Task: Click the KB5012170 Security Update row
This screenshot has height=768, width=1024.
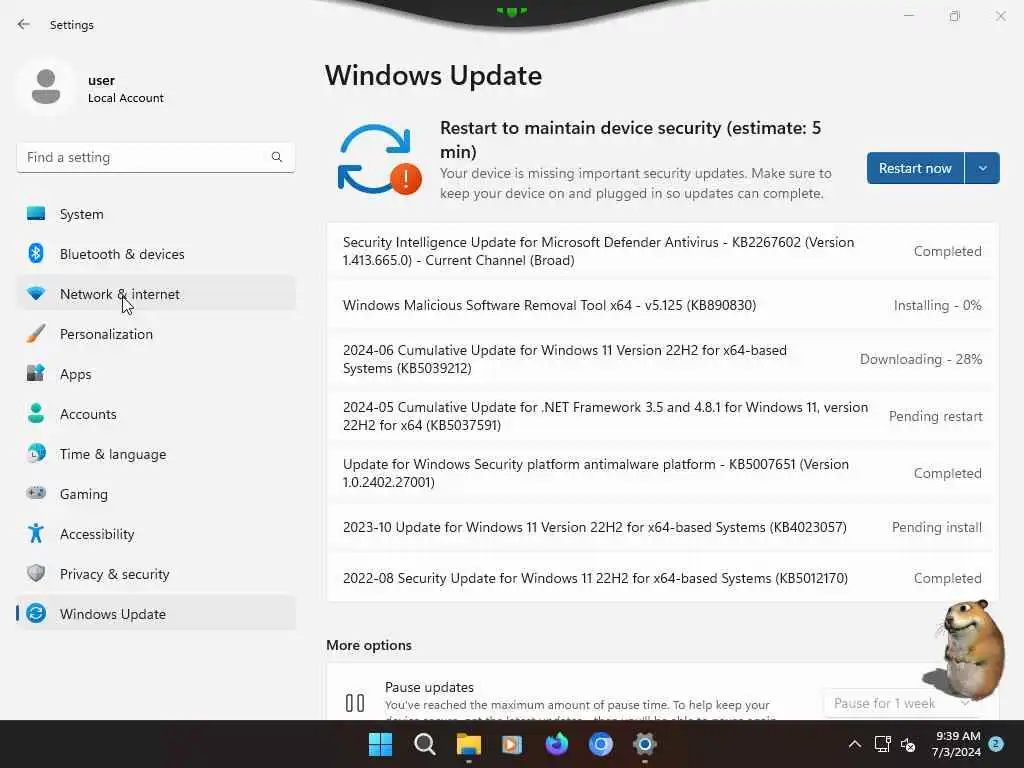Action: (x=663, y=578)
